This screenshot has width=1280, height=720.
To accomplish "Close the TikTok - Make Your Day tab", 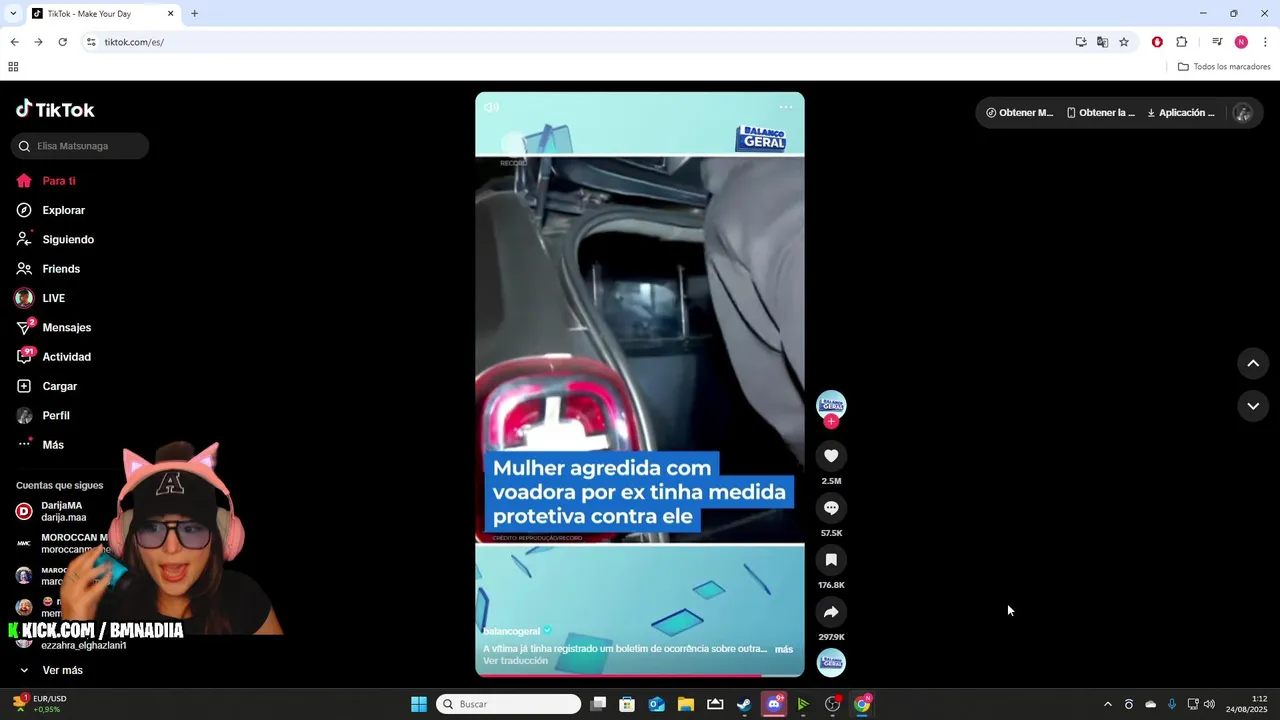I will pyautogui.click(x=170, y=14).
